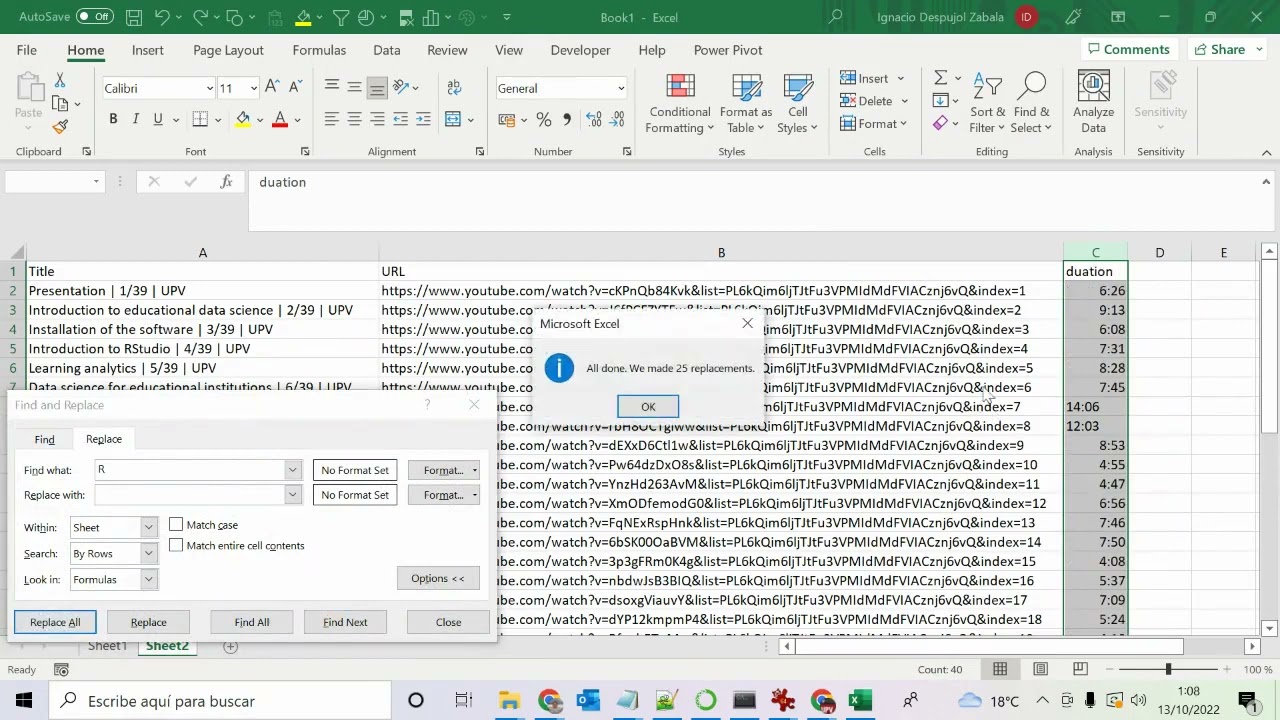The image size is (1280, 720).
Task: Expand the Replace with history dropdown
Action: [x=292, y=495]
